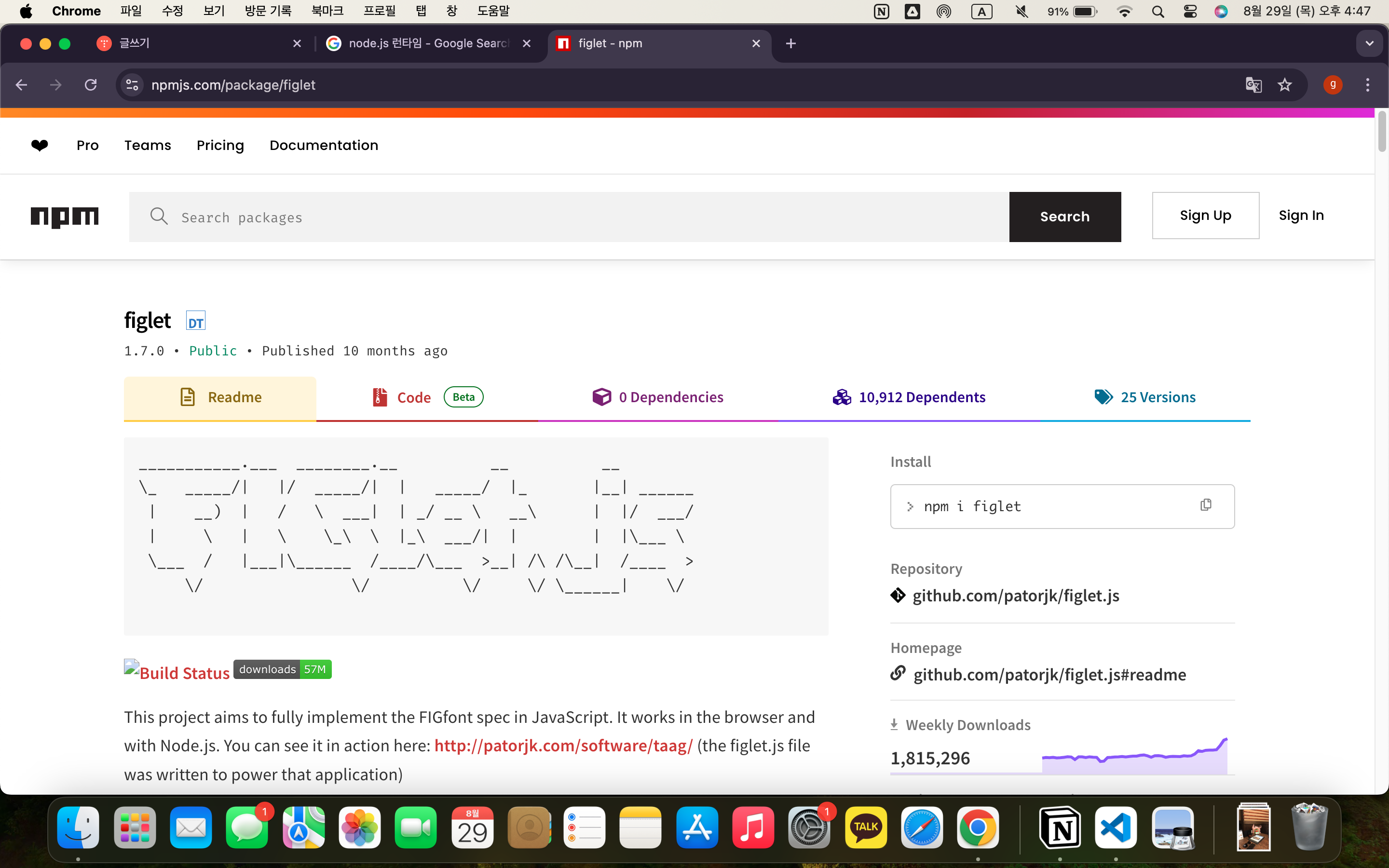Open App Store from the dock
1389x868 pixels.
pyautogui.click(x=697, y=828)
